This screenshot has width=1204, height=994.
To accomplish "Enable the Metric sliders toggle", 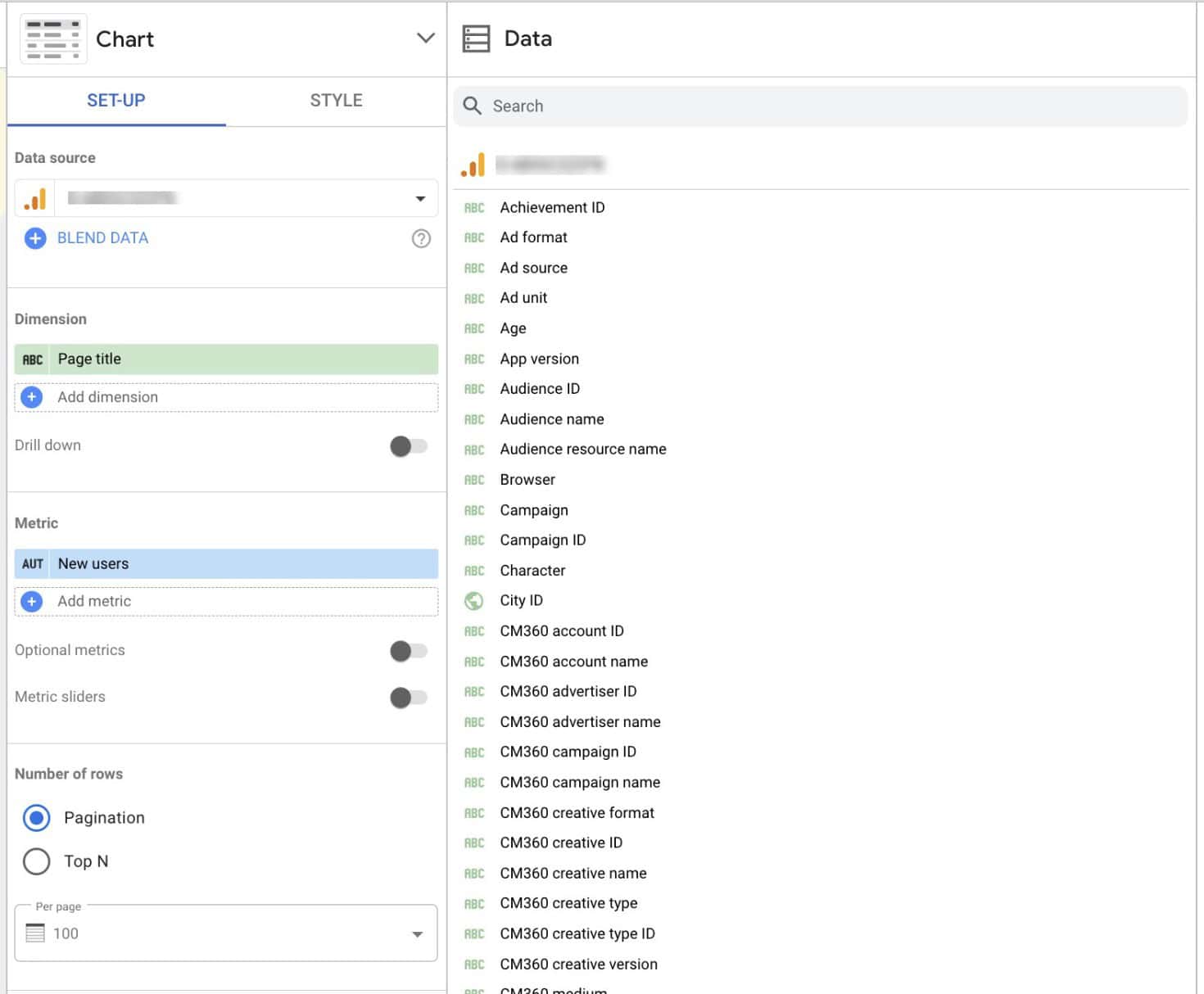I will 409,698.
